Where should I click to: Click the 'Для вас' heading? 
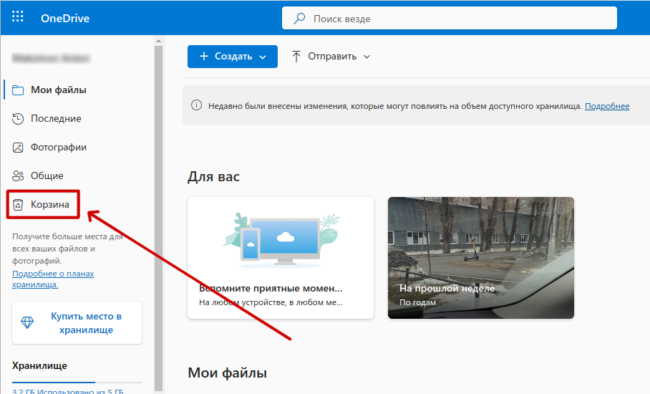213,177
